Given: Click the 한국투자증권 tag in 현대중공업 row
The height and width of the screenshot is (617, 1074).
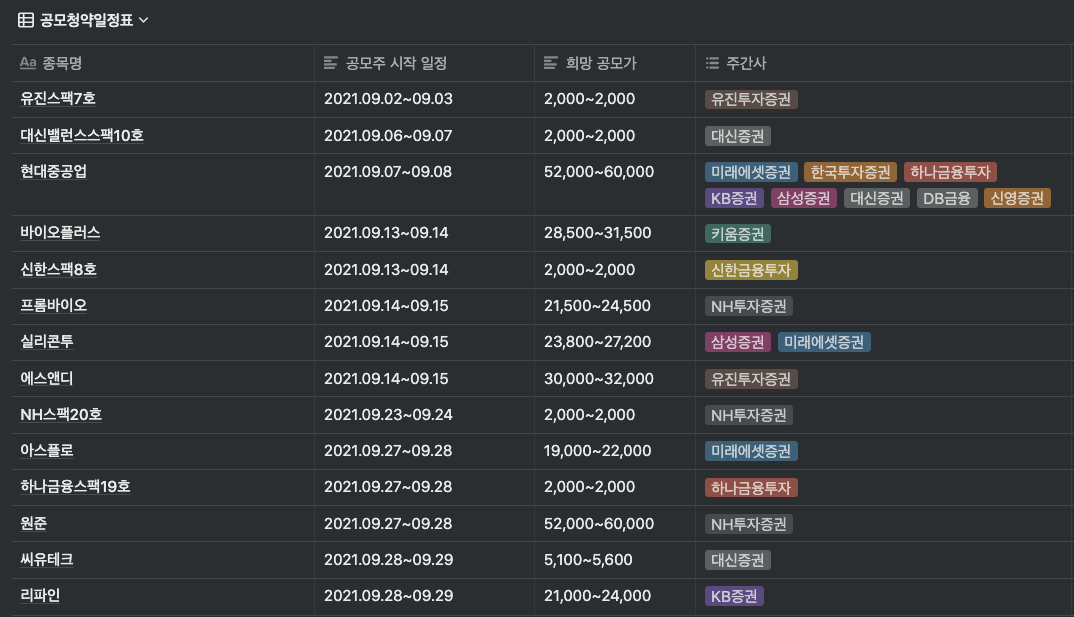Looking at the screenshot, I should [x=851, y=172].
